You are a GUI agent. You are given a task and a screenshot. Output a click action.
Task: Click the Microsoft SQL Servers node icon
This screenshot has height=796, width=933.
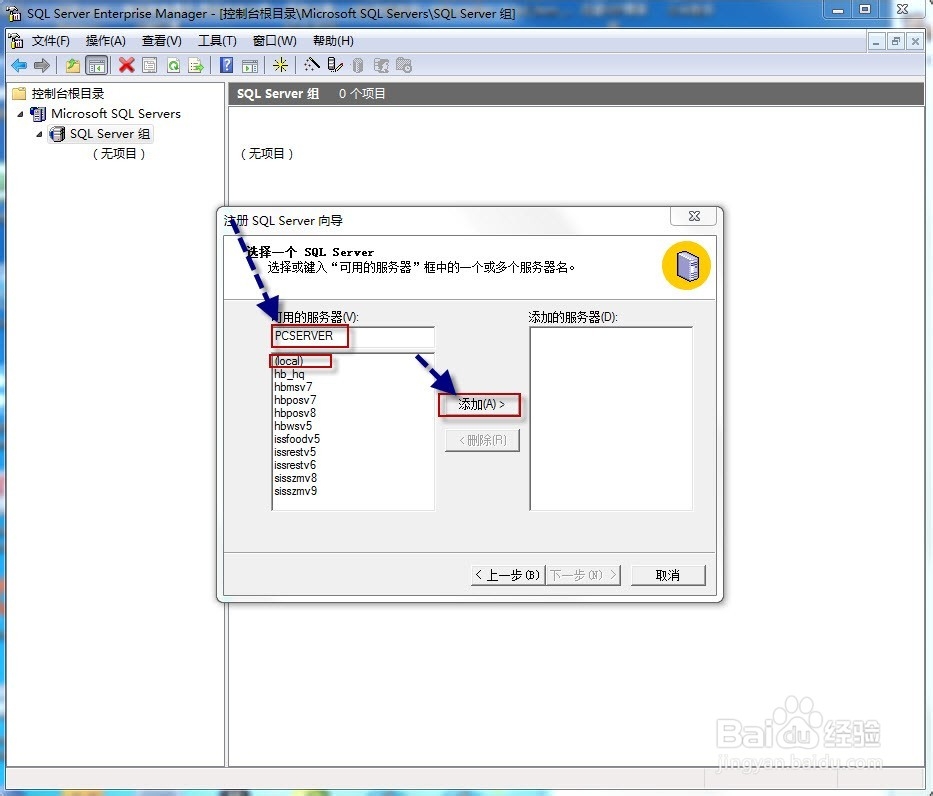point(38,114)
